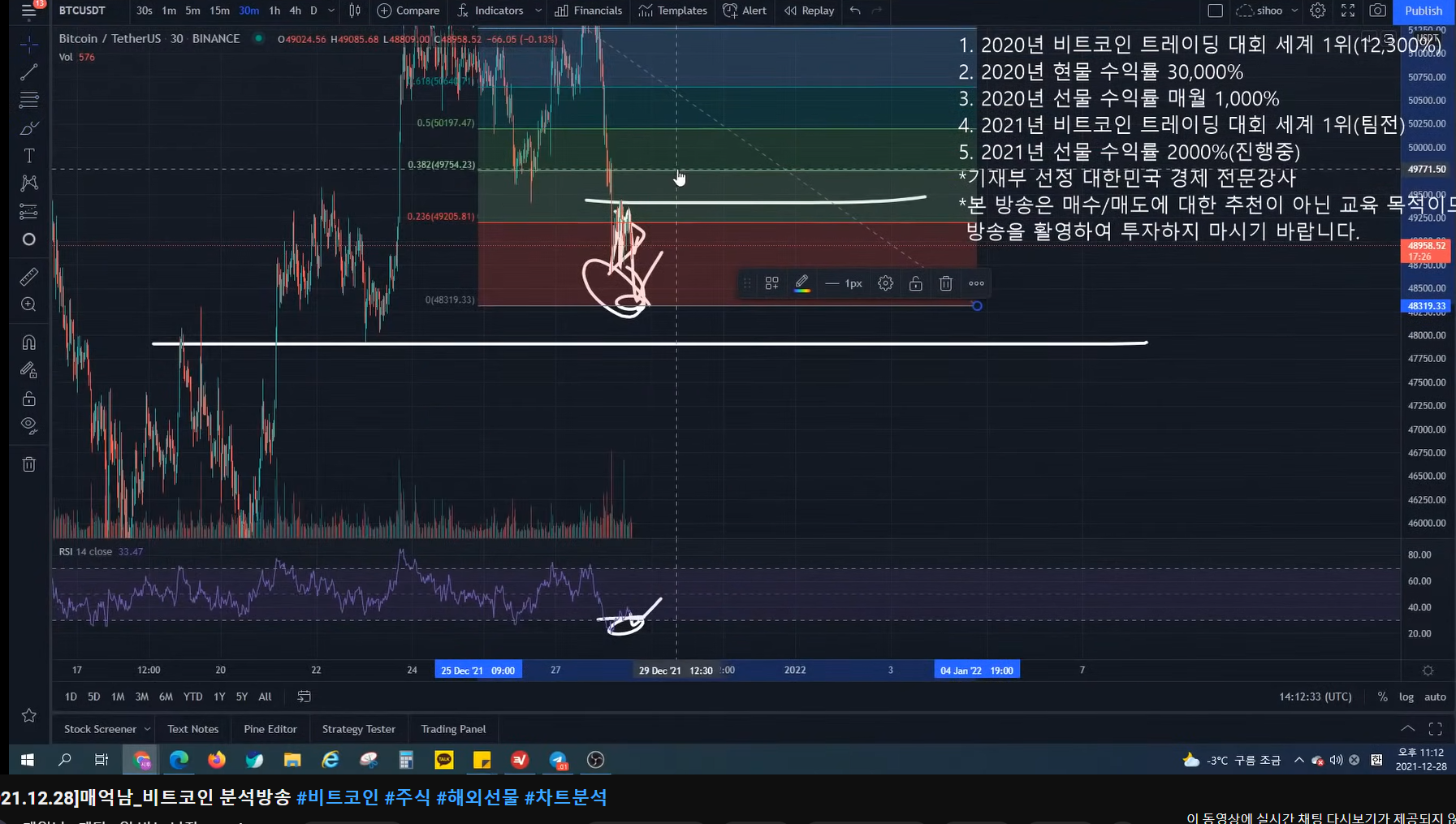
Task: Set date range to All
Action: 265,697
